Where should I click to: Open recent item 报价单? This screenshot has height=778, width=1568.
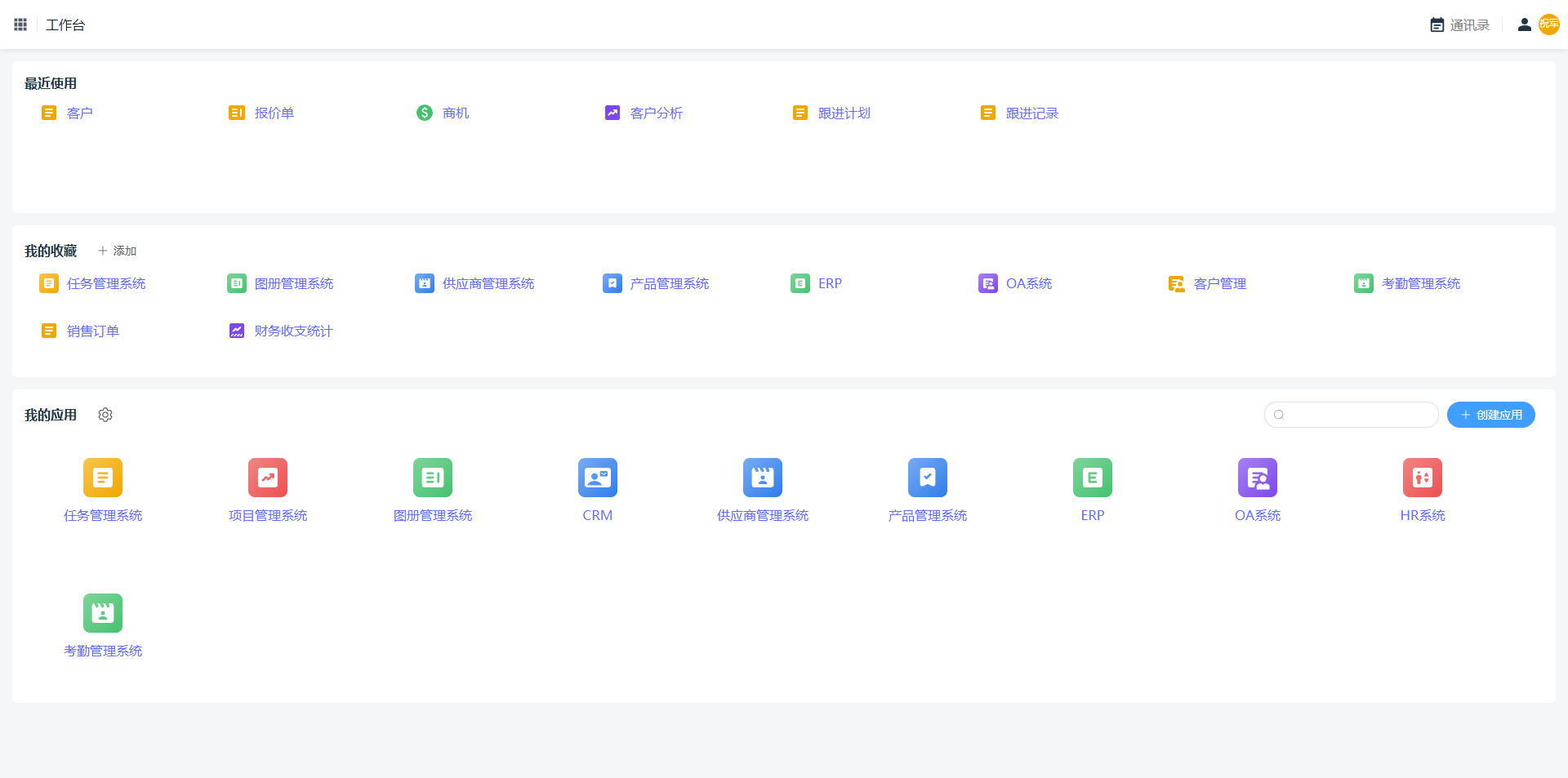pyautogui.click(x=274, y=113)
